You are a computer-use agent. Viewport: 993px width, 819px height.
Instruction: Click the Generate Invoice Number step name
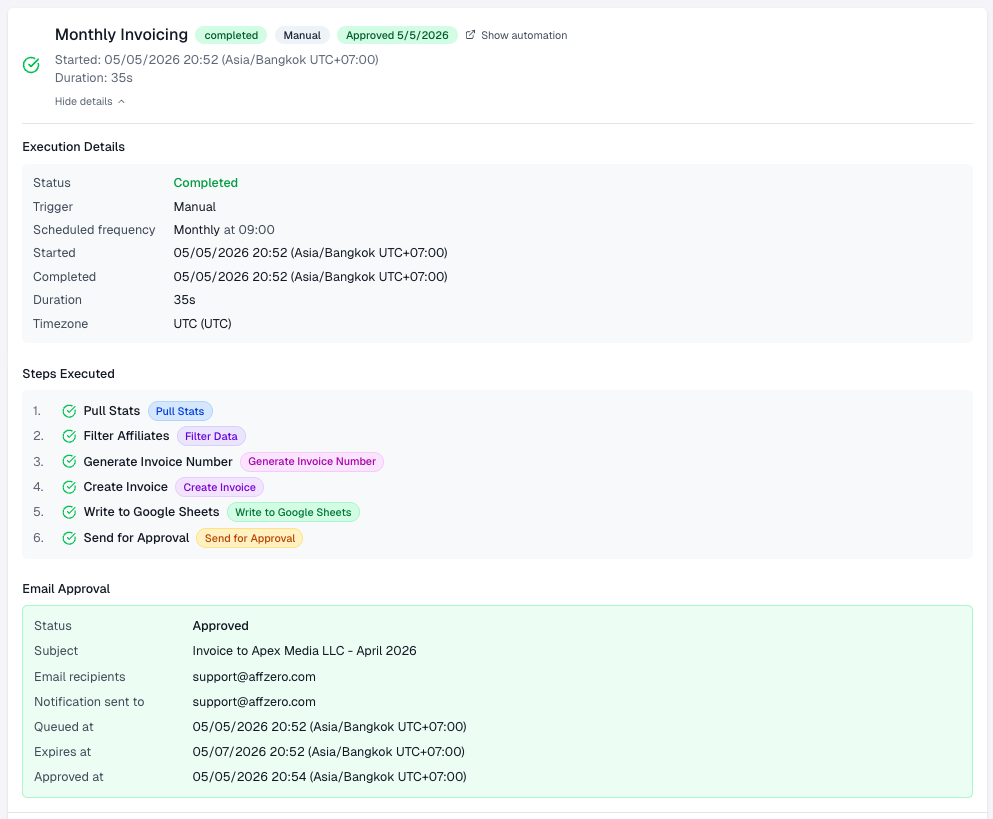[158, 462]
